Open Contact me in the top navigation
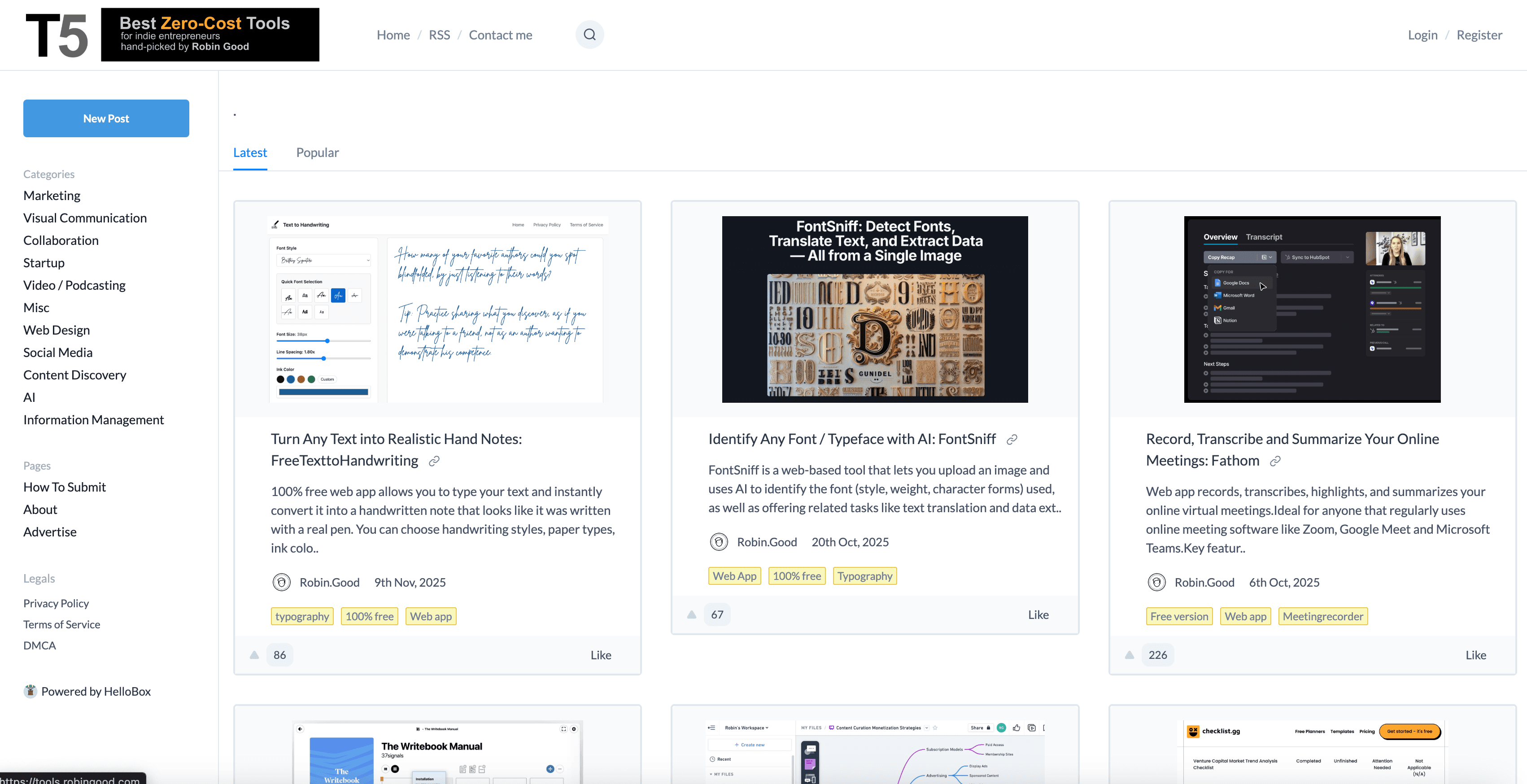The image size is (1527, 784). coord(500,35)
